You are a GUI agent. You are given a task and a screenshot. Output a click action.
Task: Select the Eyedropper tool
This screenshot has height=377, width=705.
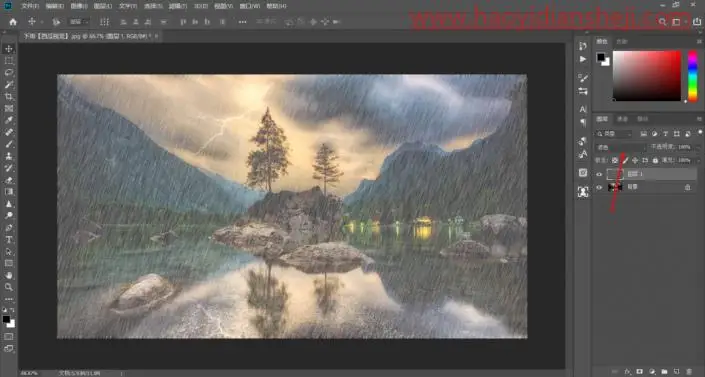(x=9, y=120)
